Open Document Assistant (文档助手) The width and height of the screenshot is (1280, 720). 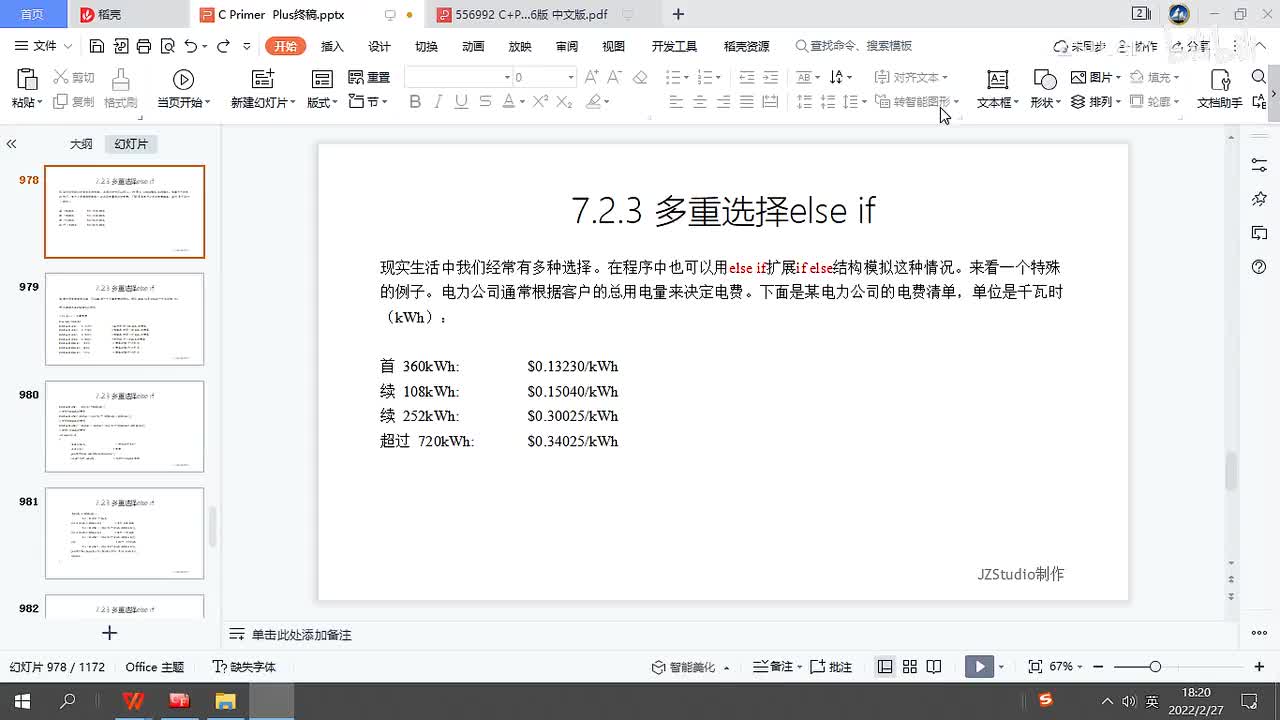point(1220,88)
